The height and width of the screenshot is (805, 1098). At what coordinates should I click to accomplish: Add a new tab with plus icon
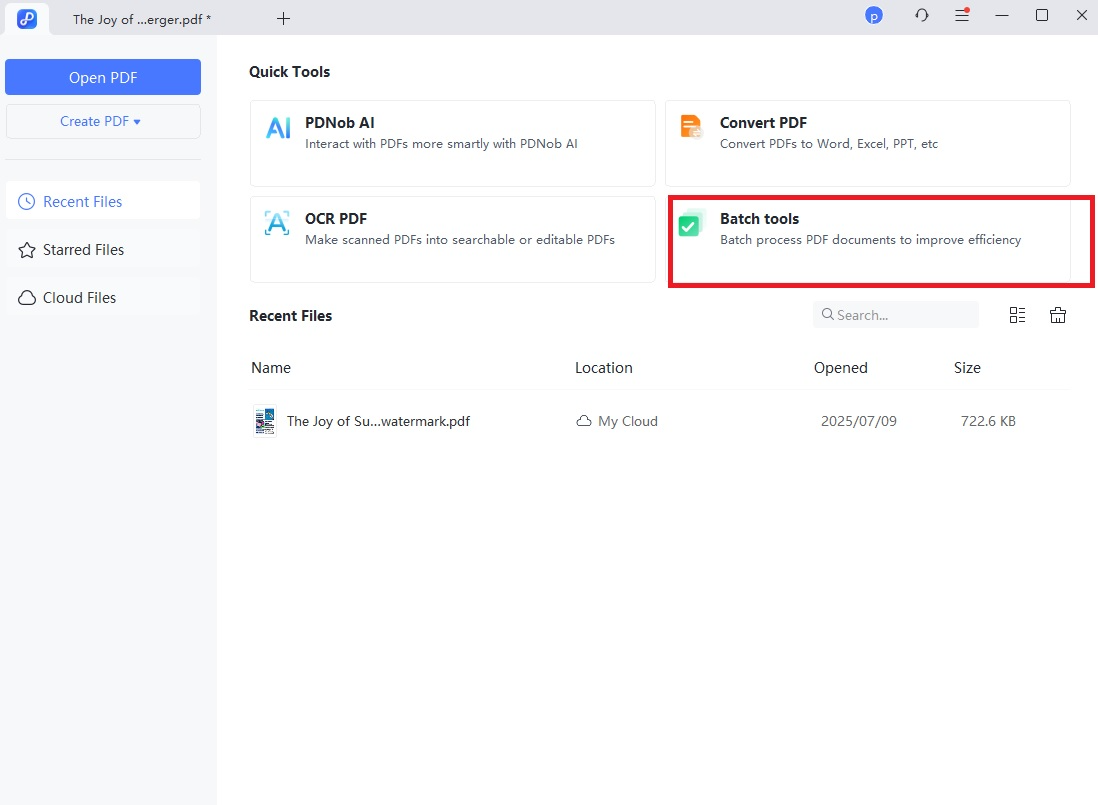point(284,18)
